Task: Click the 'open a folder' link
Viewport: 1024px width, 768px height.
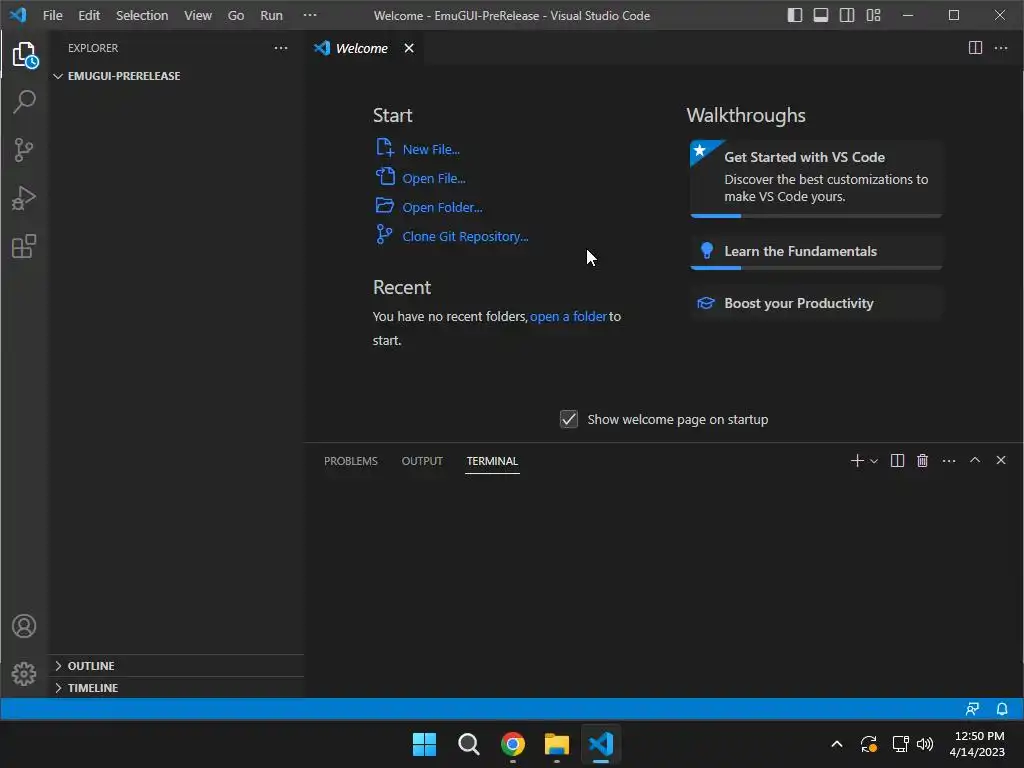Action: point(568,317)
